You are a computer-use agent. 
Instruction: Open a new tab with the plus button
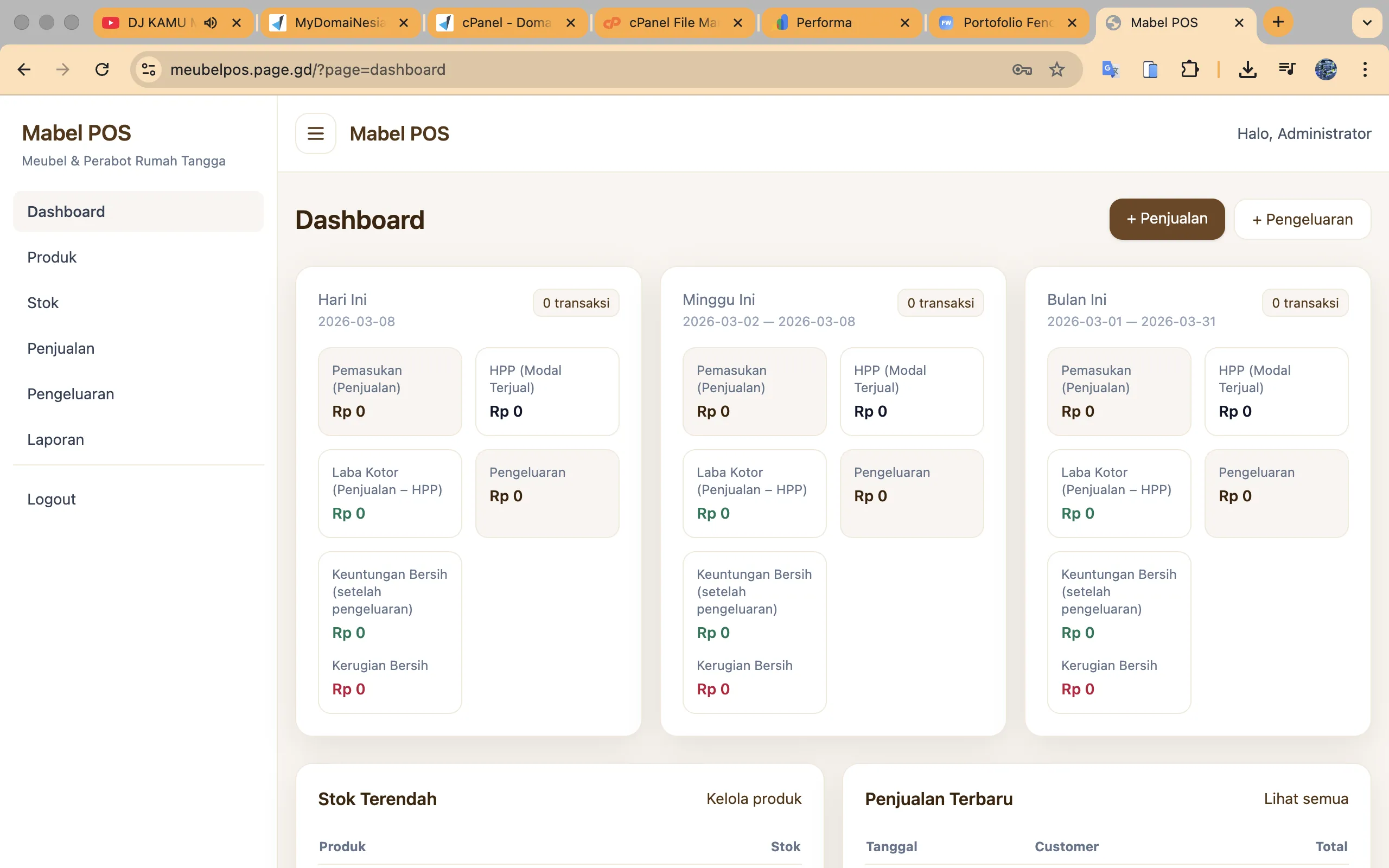(x=1278, y=22)
